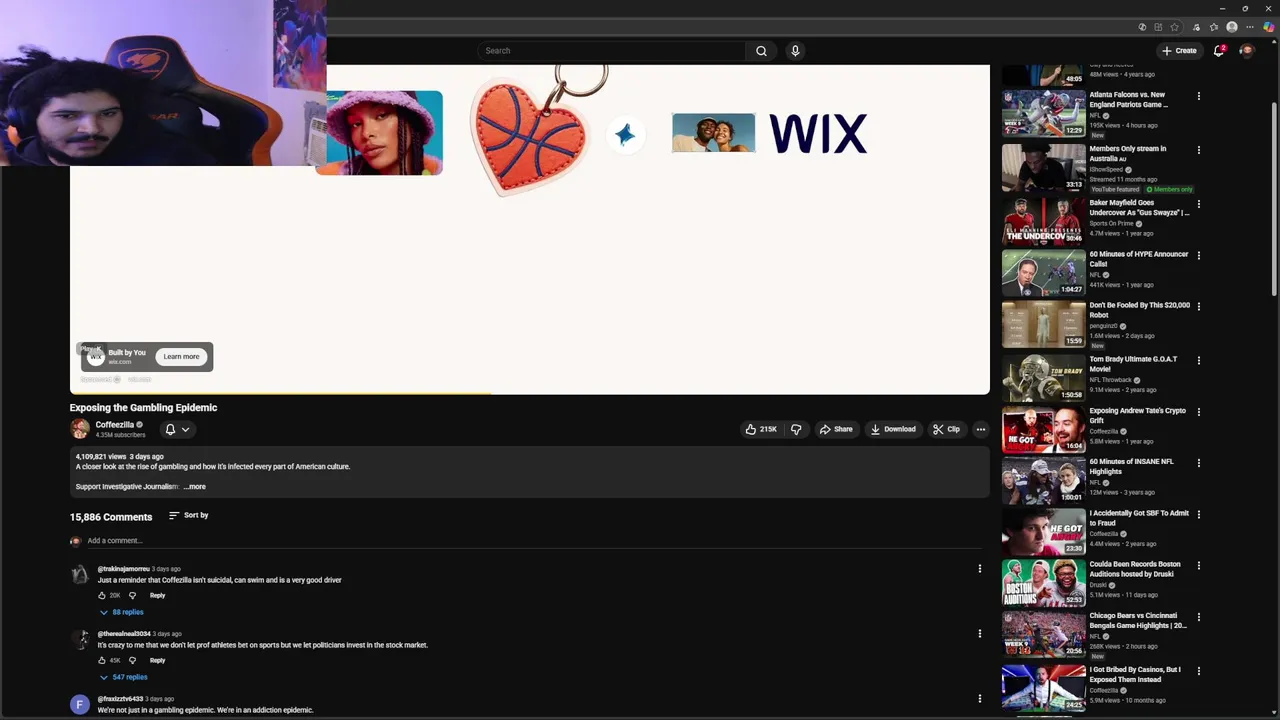This screenshot has height=720, width=1280.
Task: Expand 88 replies thread
Action: pyautogui.click(x=121, y=612)
